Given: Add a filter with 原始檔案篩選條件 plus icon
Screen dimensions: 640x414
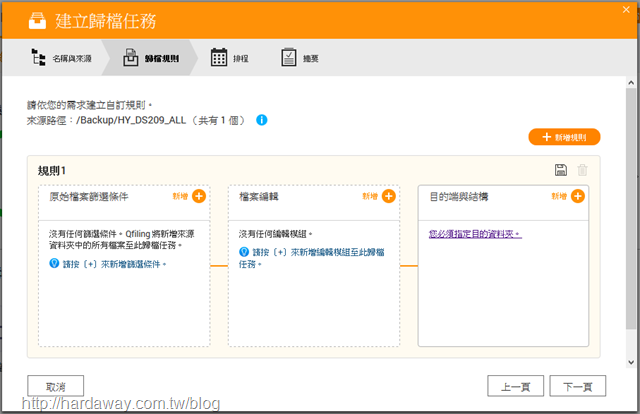Looking at the screenshot, I should point(199,196).
